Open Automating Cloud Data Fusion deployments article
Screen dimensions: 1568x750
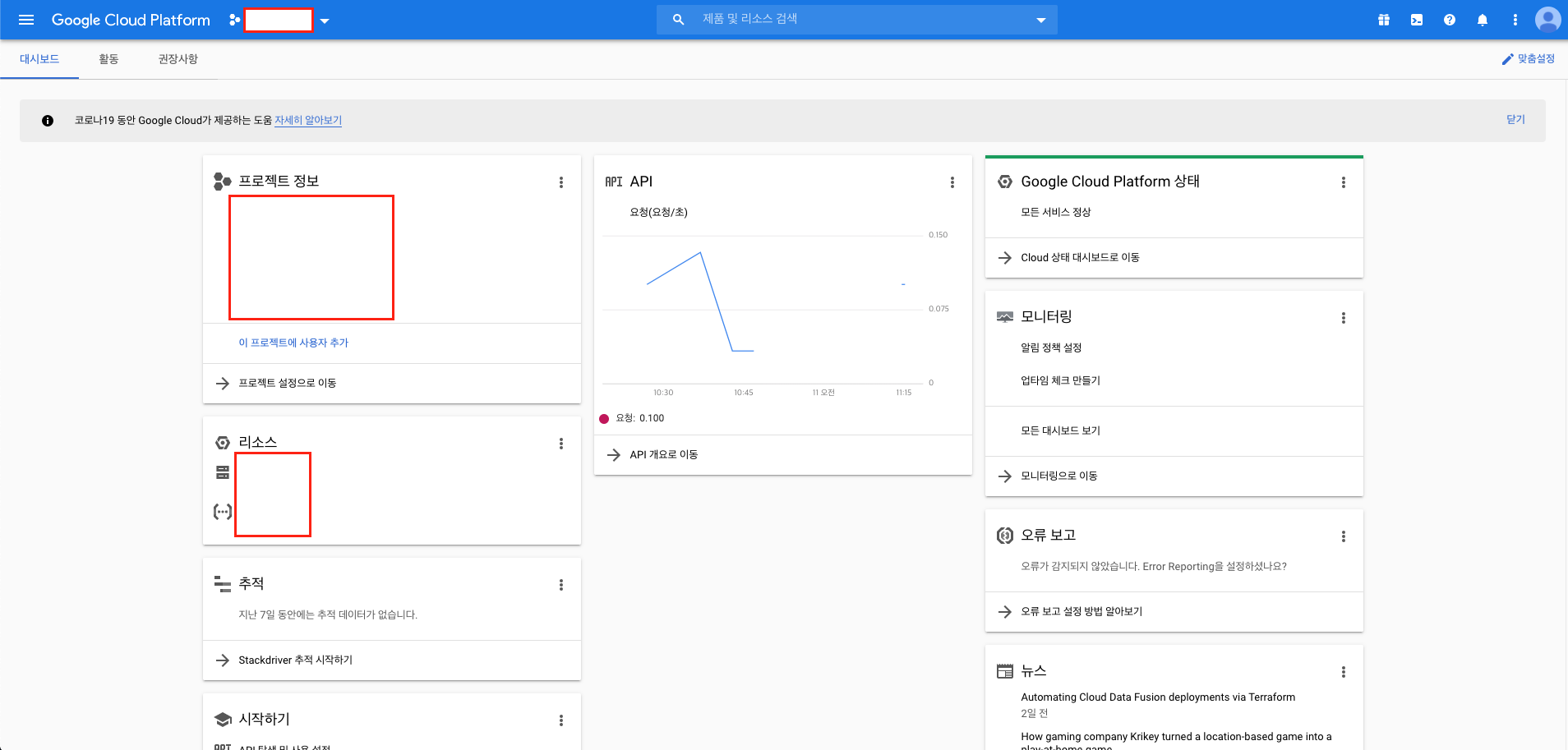(x=1158, y=697)
